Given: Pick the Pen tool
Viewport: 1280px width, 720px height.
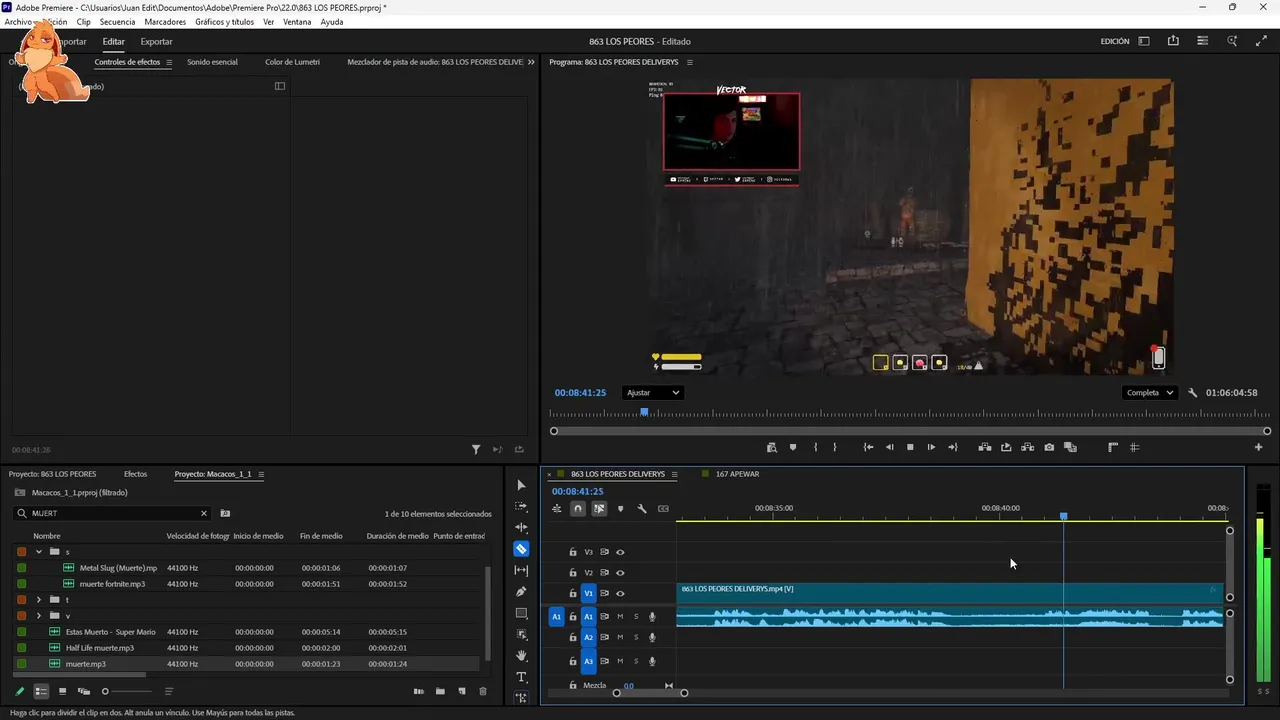Looking at the screenshot, I should 521,592.
